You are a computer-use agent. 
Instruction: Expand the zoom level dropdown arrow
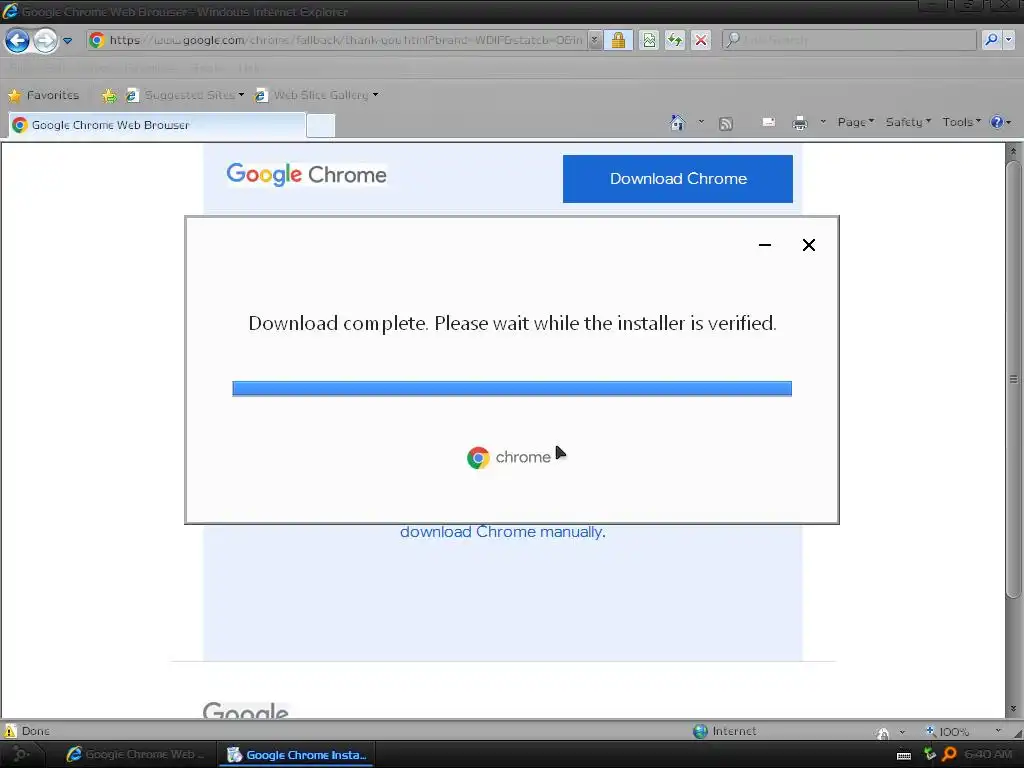coord(999,731)
